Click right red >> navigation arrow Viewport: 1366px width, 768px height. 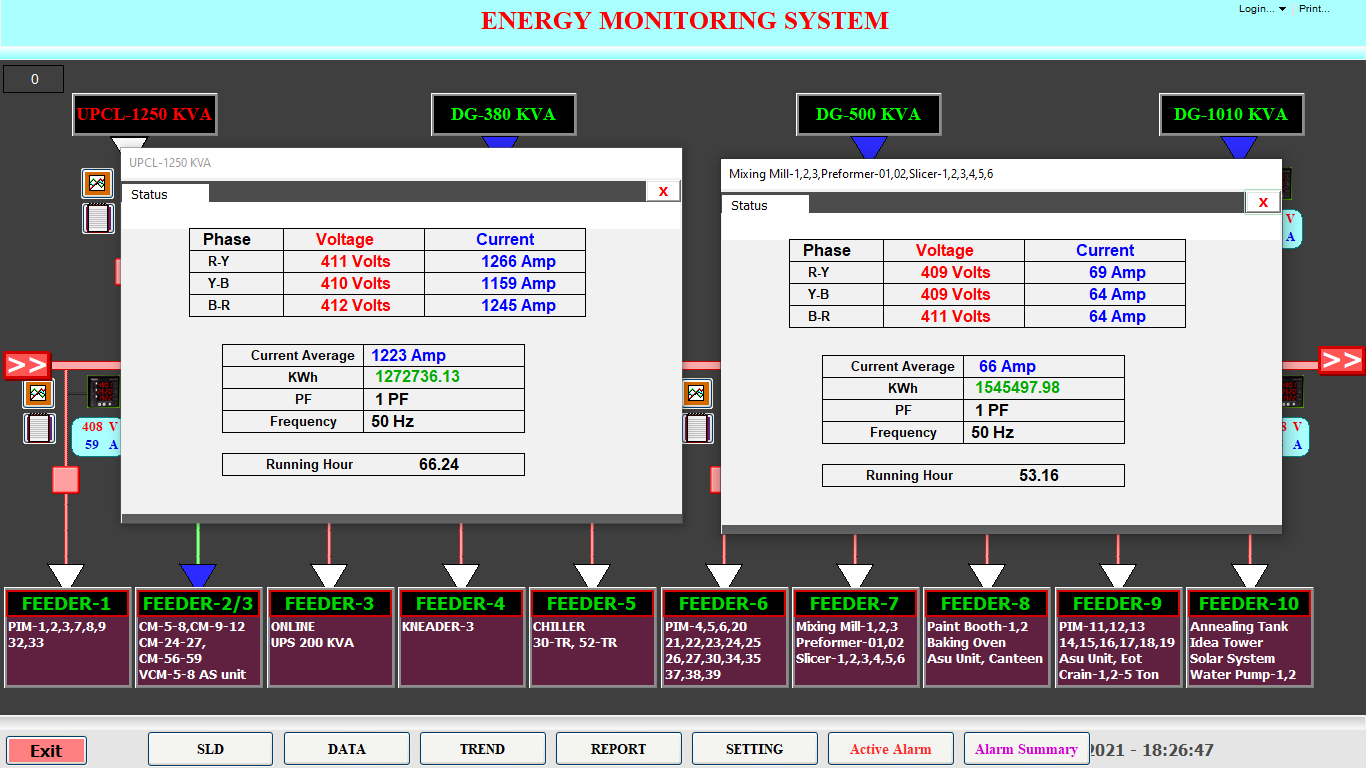(1340, 360)
